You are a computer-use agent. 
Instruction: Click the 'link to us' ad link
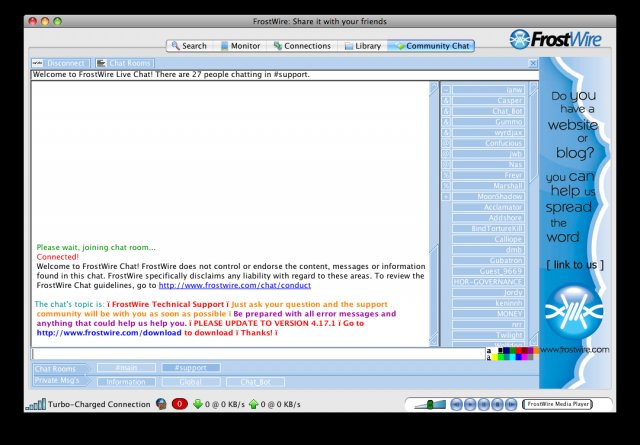coord(575,265)
